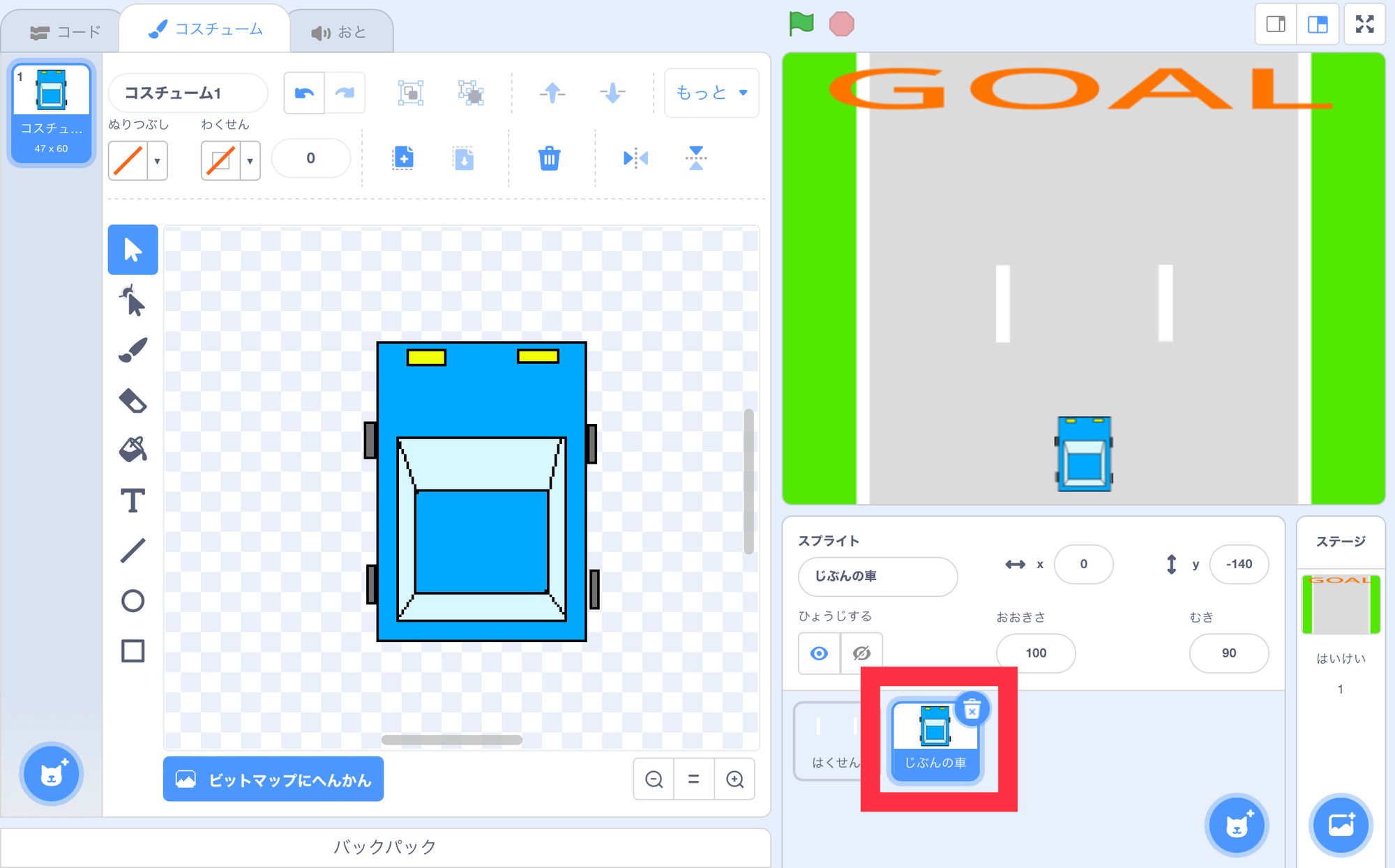Select the Brush tool
Screen dimensions: 1395x868
tap(133, 351)
